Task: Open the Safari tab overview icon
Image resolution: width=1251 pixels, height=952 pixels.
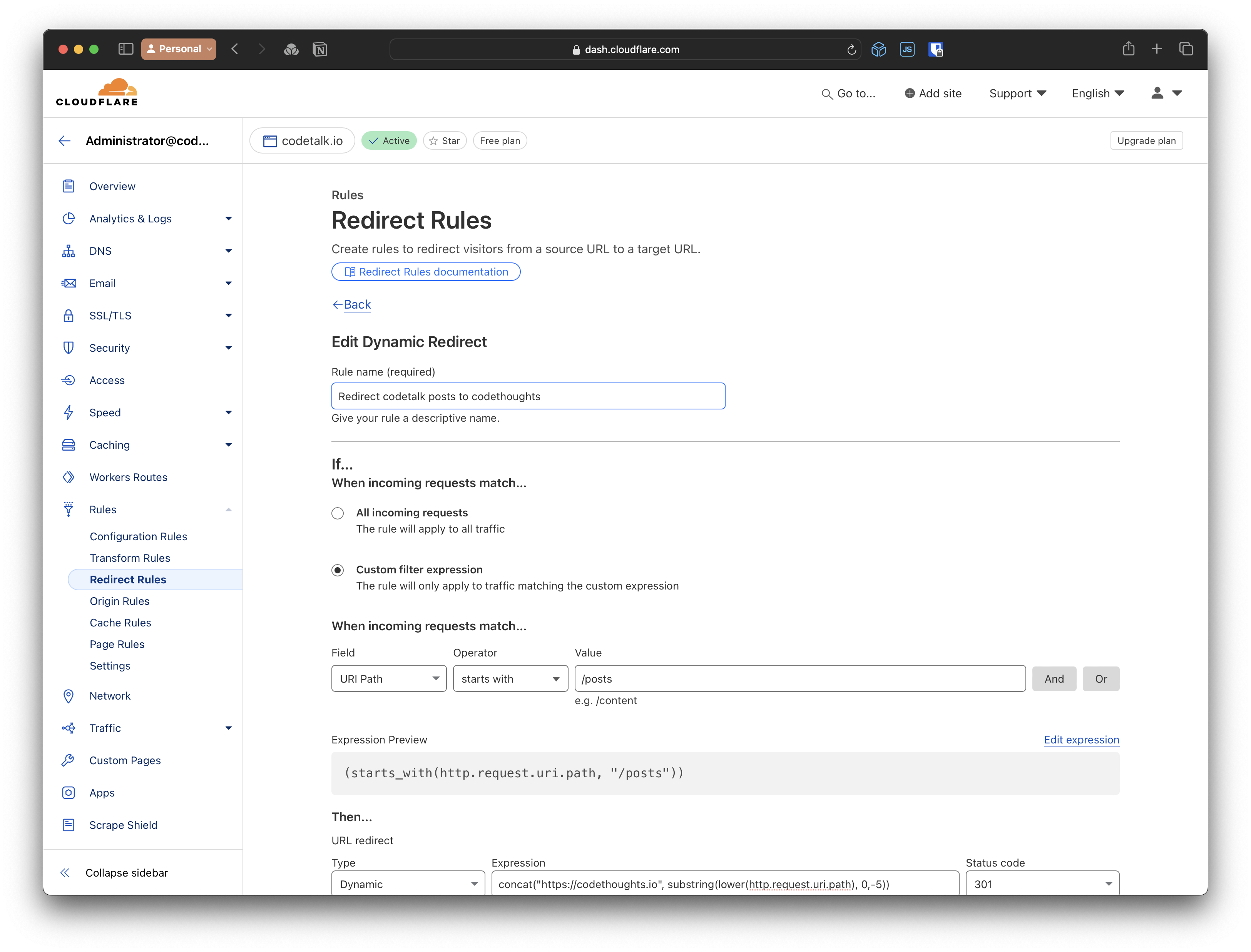Action: point(1186,49)
